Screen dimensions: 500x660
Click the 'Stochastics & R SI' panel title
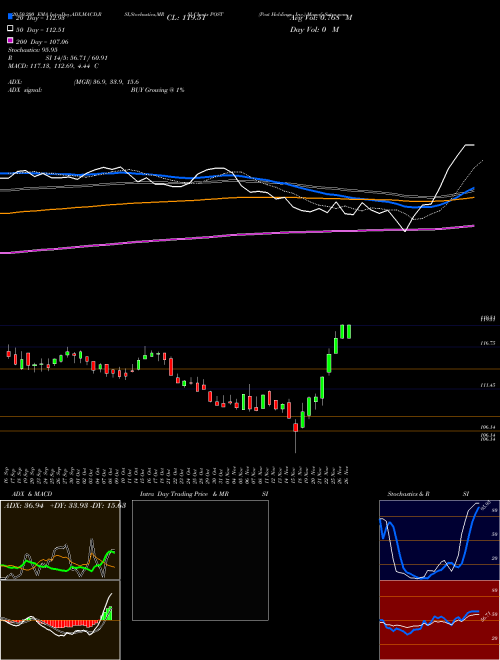[428, 494]
